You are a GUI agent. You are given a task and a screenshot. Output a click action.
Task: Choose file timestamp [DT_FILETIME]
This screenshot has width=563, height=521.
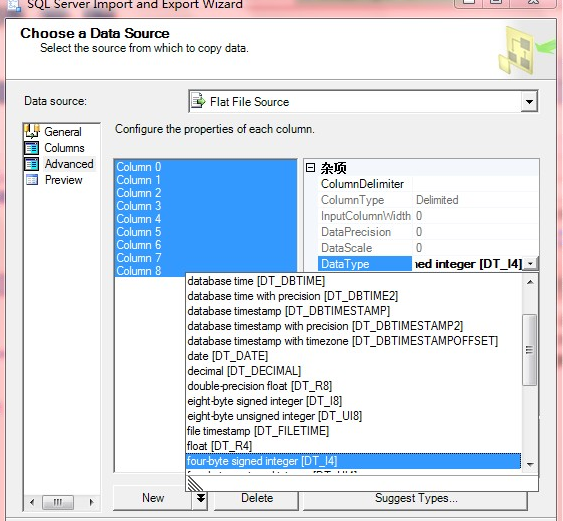click(x=354, y=431)
